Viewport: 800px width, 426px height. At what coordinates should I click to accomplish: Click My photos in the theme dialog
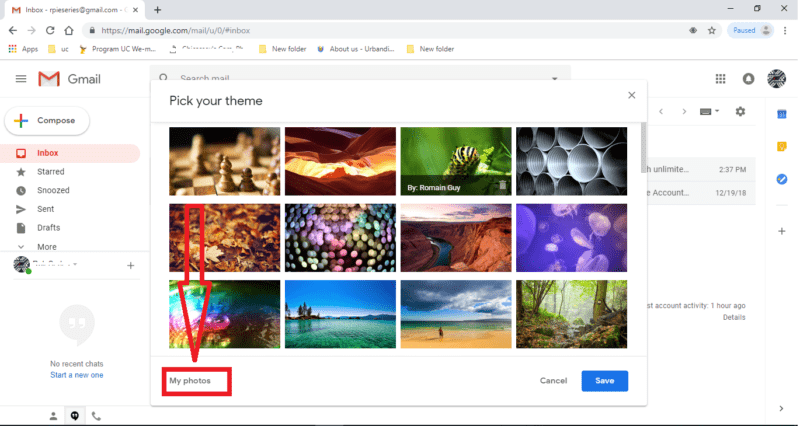pyautogui.click(x=190, y=381)
